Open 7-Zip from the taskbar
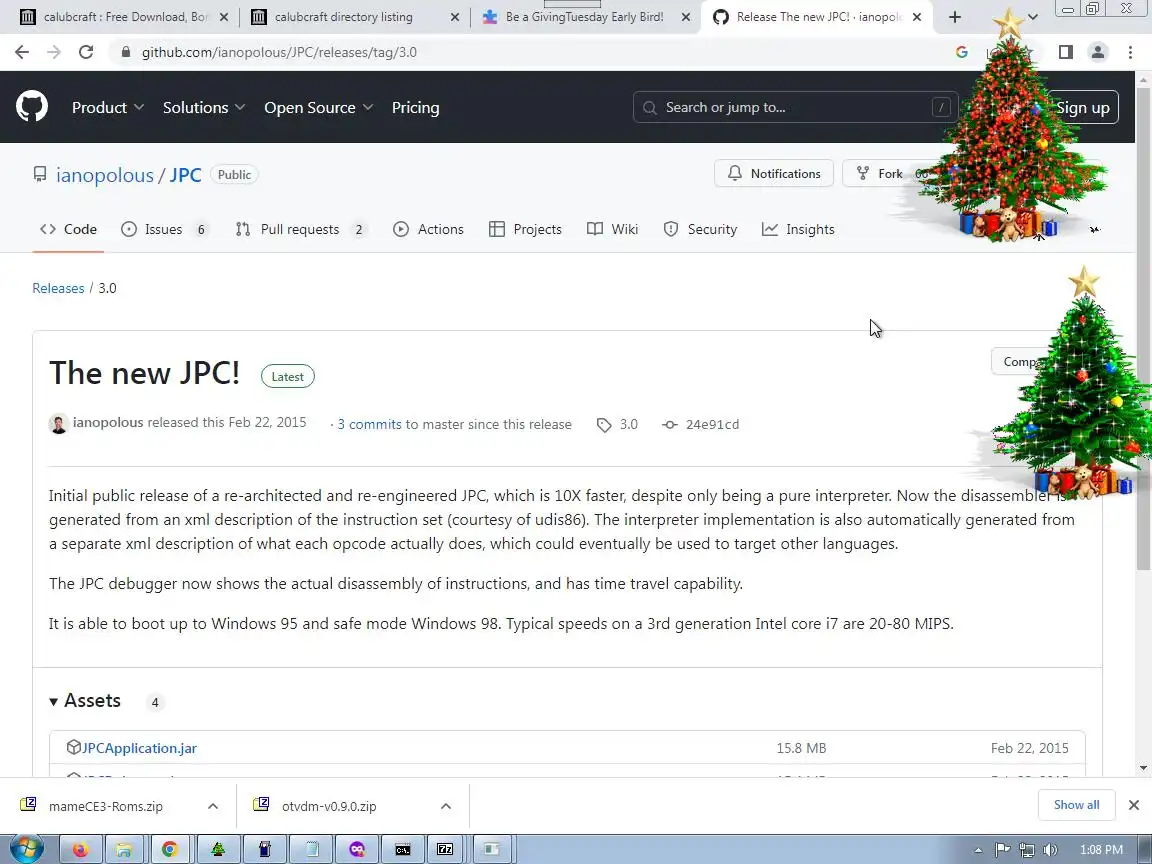 tap(445, 849)
